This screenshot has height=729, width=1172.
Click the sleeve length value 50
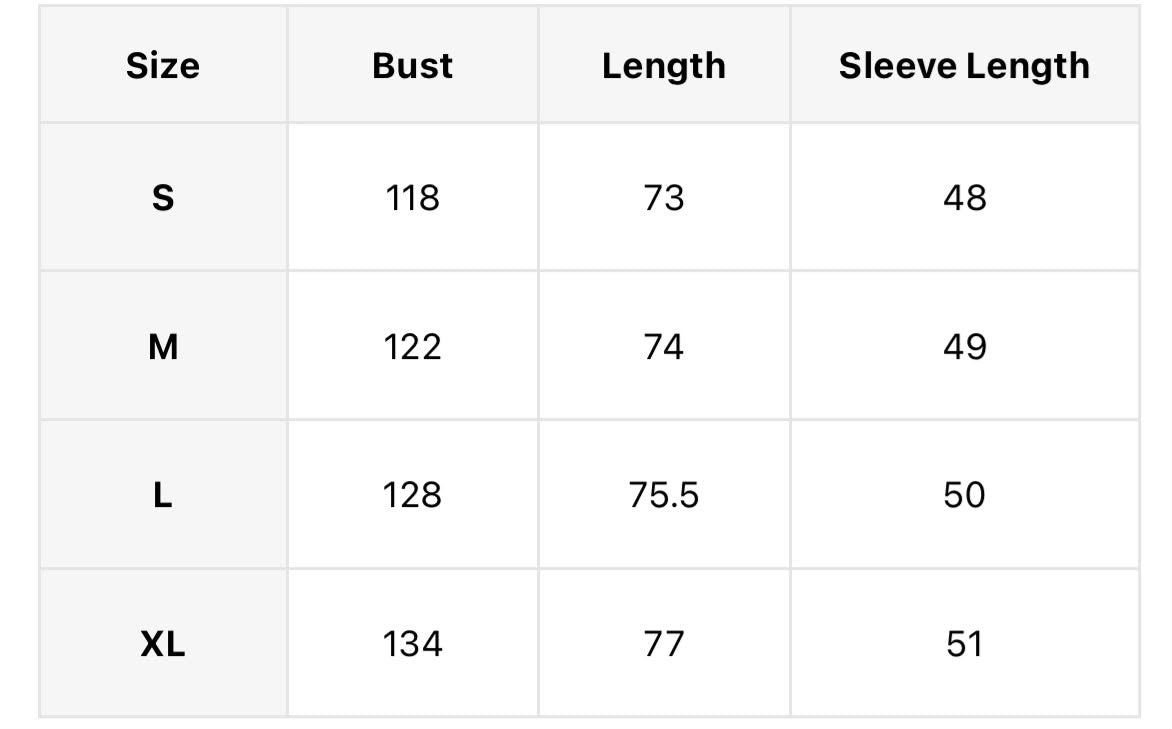965,495
